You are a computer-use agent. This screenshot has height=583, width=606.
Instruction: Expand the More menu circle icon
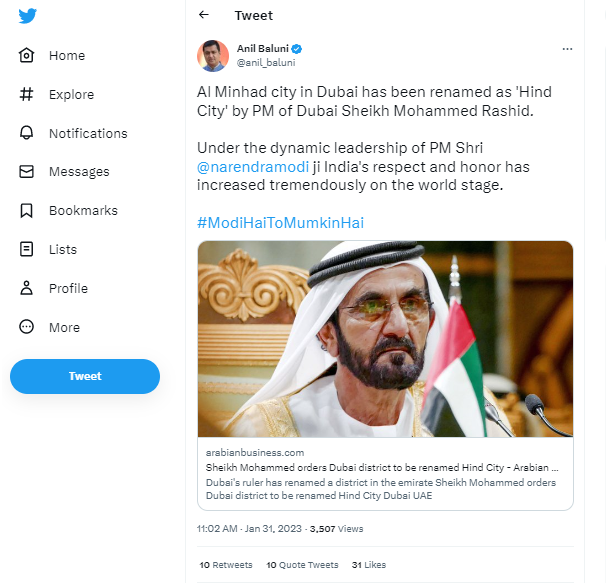[26, 327]
